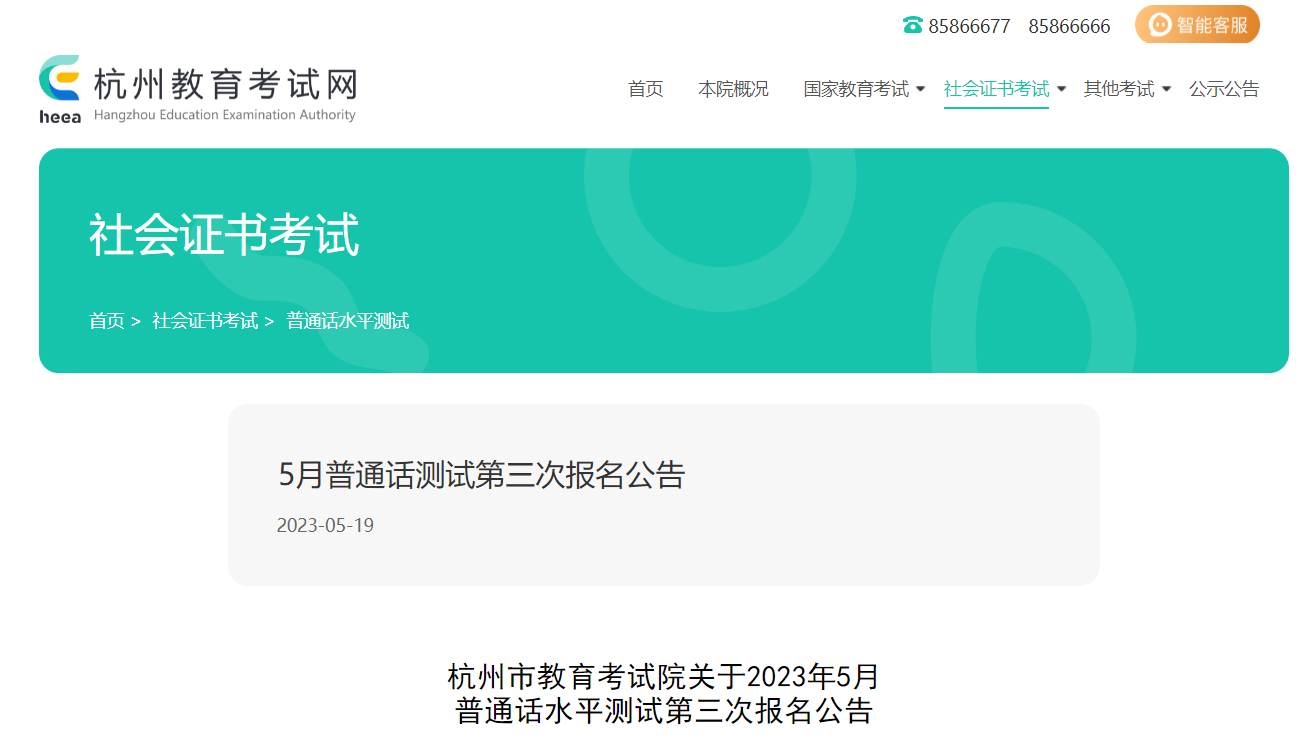Click the 社会证书考试 breadcrumb link
Viewport: 1316px width, 753px height.
pos(205,321)
